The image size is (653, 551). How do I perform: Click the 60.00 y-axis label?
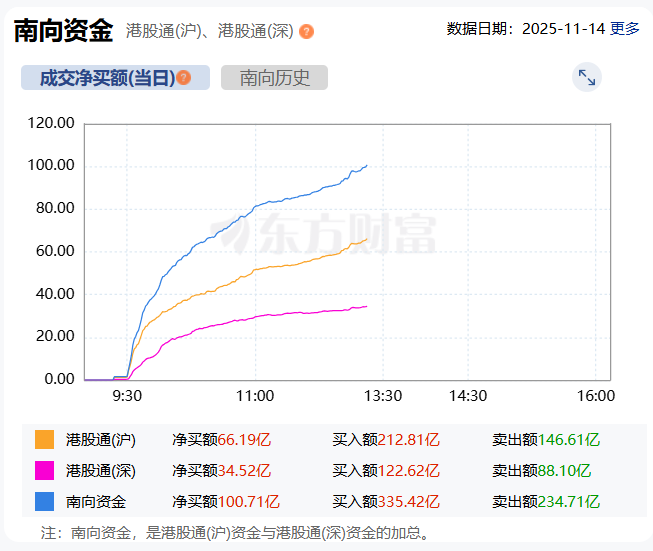tap(55, 251)
